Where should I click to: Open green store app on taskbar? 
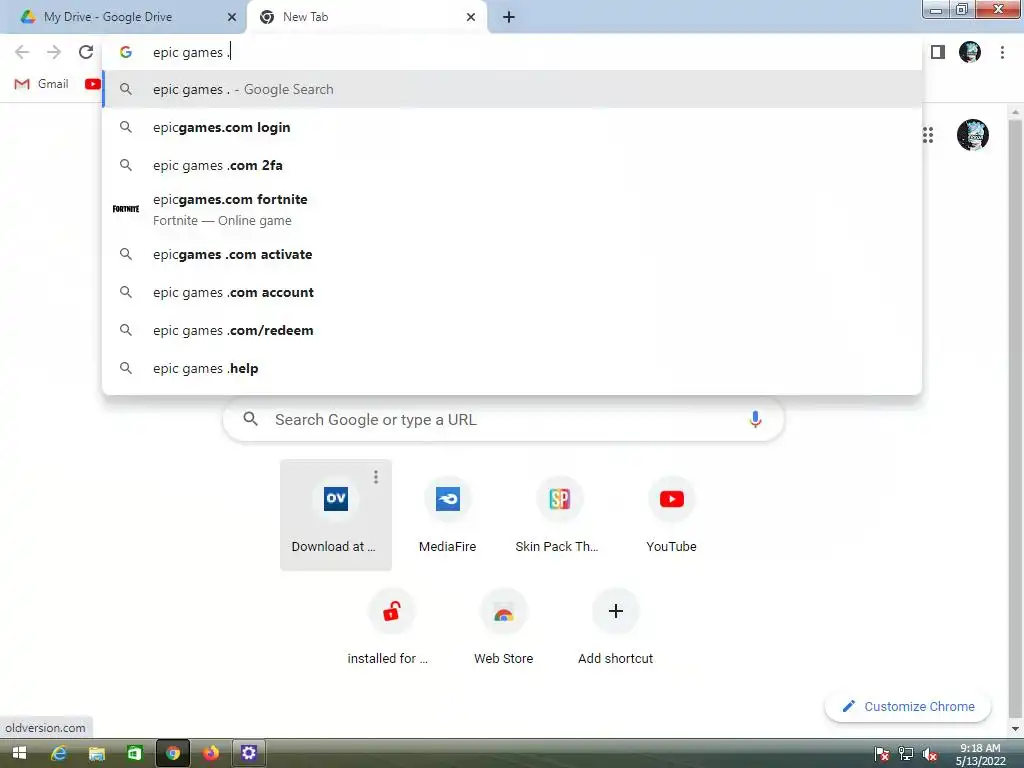135,754
